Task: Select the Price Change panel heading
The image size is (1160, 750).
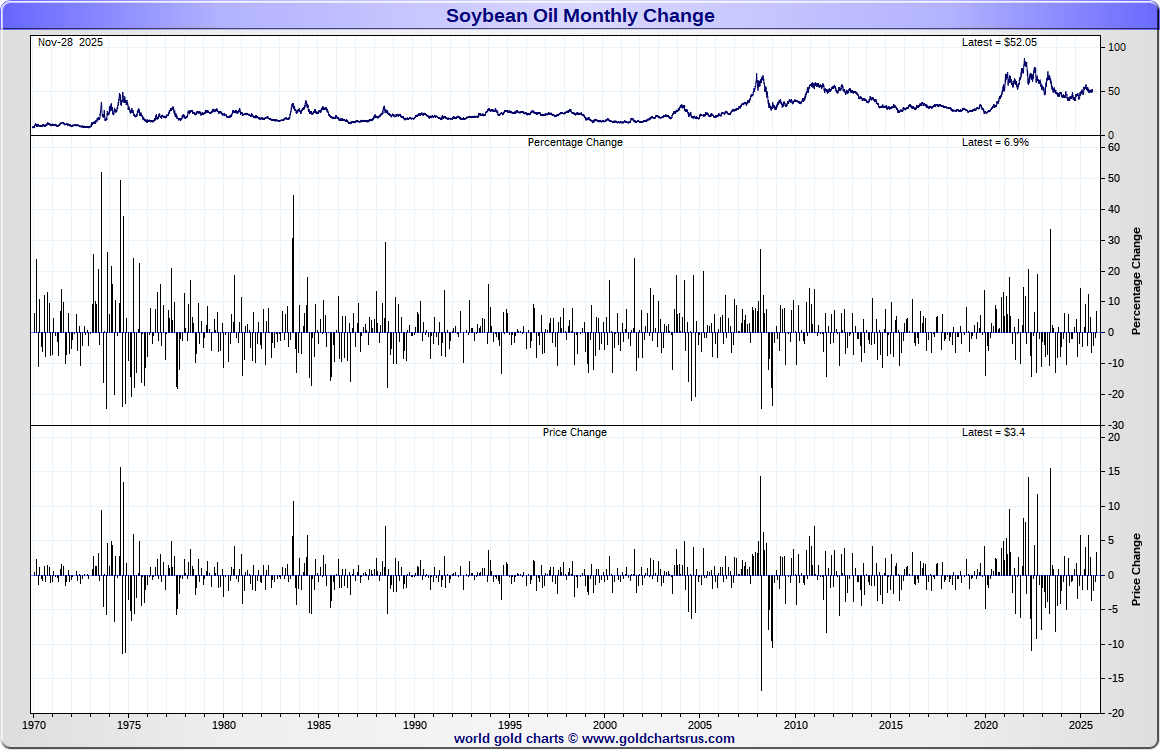Action: click(575, 432)
